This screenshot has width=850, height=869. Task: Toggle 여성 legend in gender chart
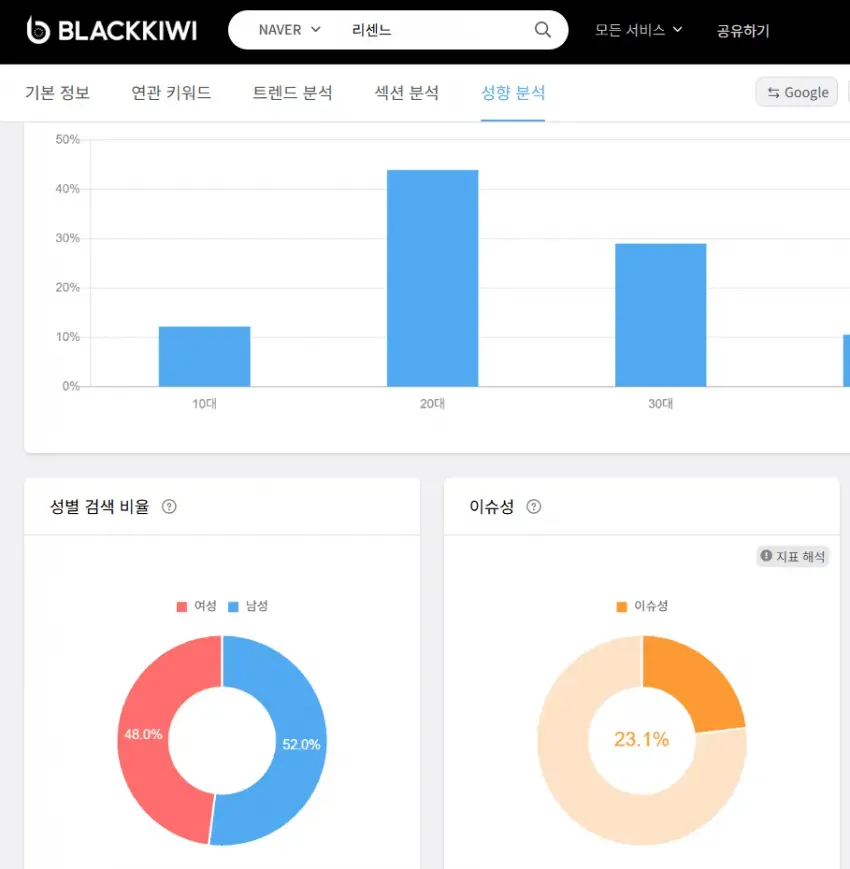click(196, 606)
